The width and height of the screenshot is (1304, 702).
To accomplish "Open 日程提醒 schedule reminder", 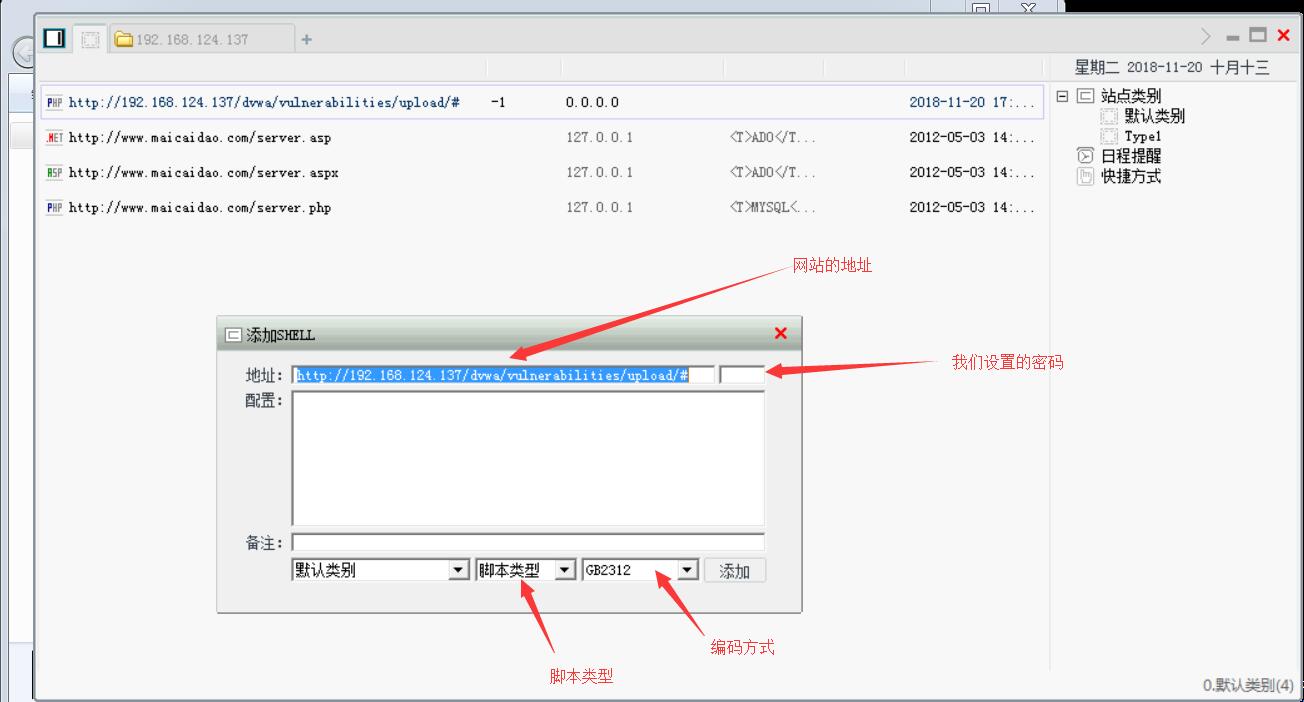I will tap(1131, 156).
